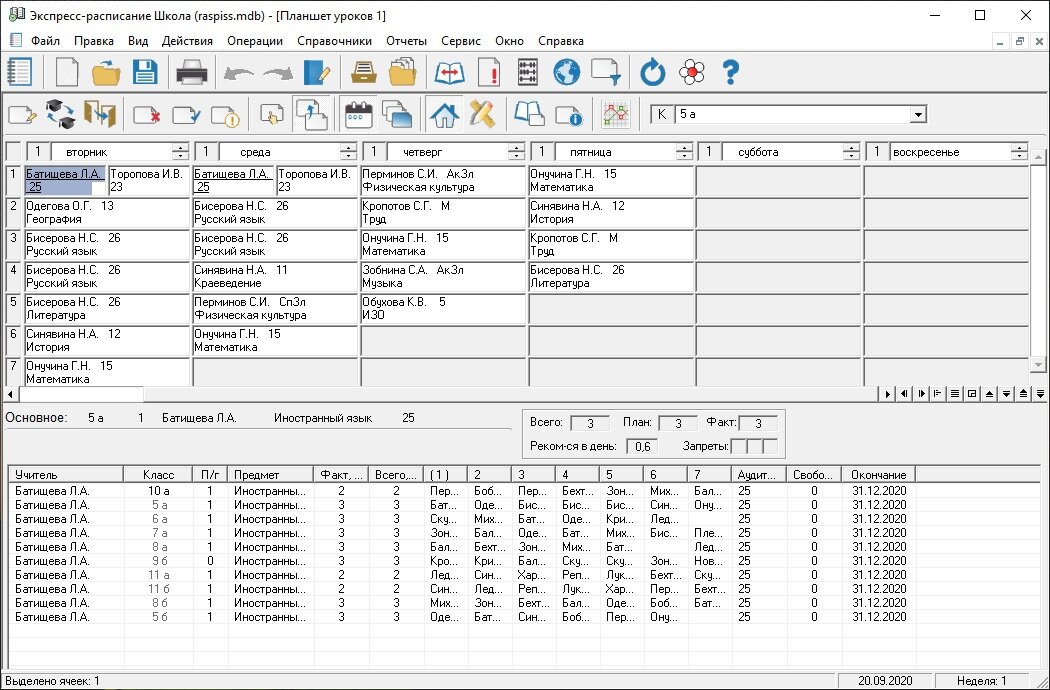Open the line chart graph icon
Viewport: 1050px width, 690px height.
tap(615, 115)
